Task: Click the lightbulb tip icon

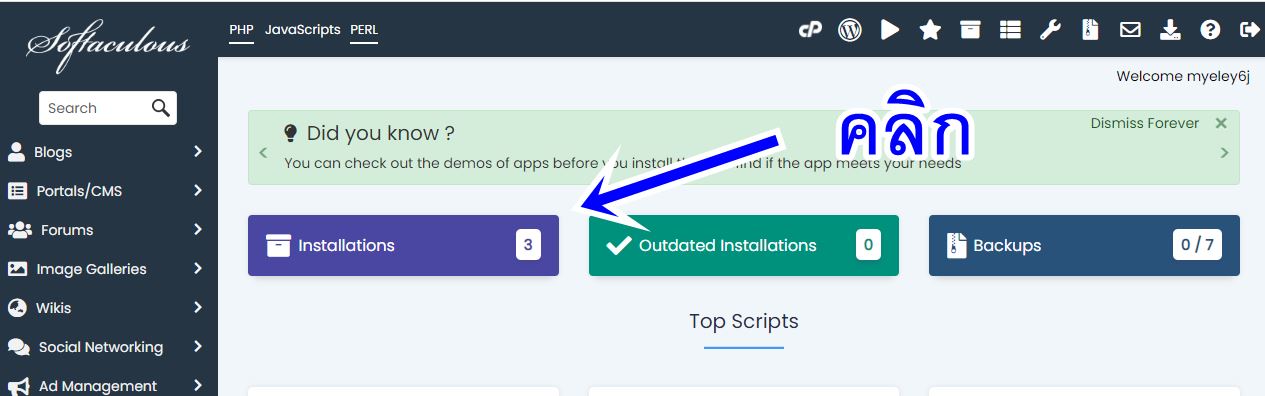Action: 290,132
